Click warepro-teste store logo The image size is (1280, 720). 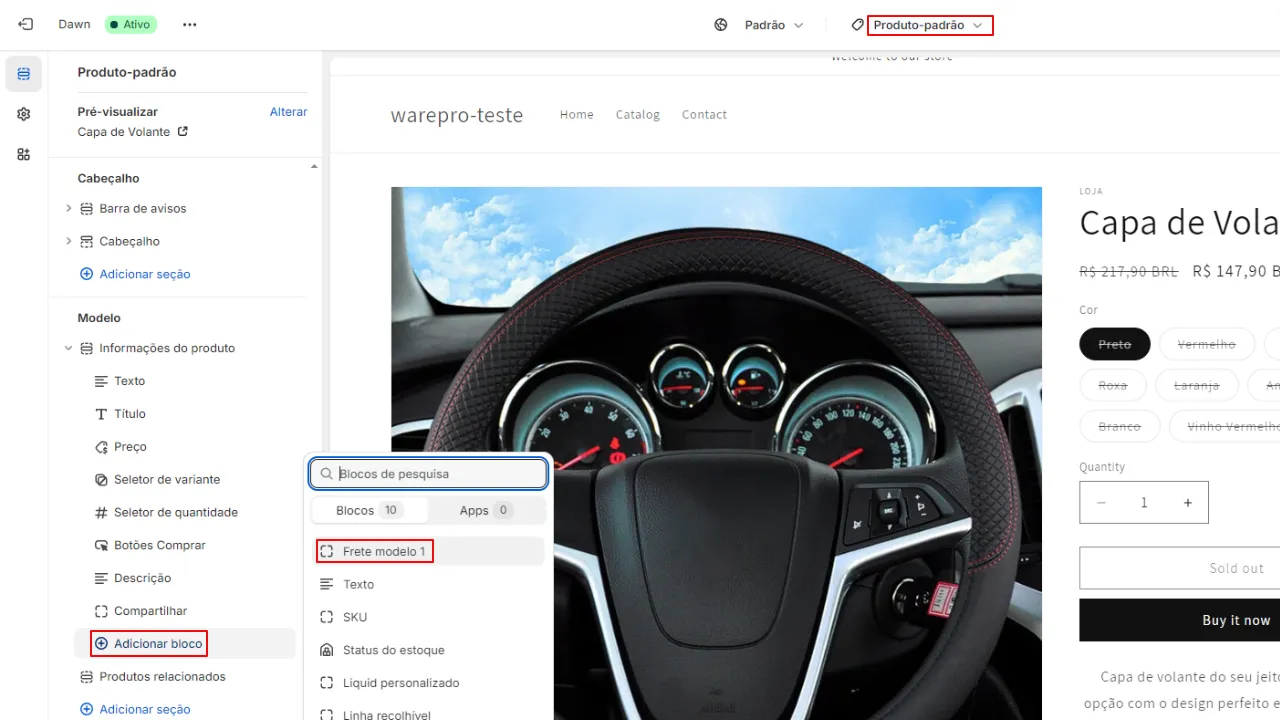[457, 115]
